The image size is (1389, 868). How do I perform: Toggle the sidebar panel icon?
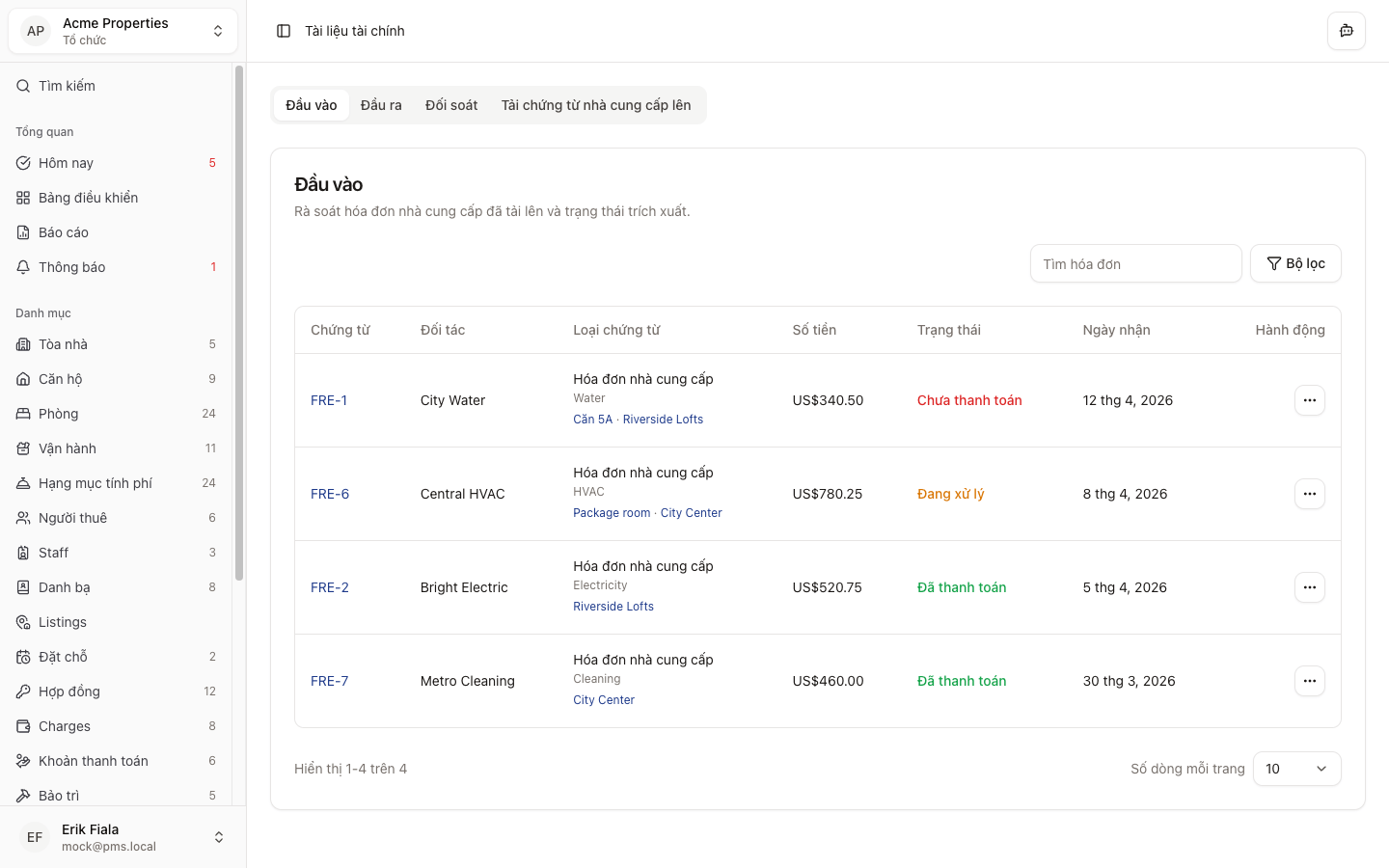click(x=284, y=31)
